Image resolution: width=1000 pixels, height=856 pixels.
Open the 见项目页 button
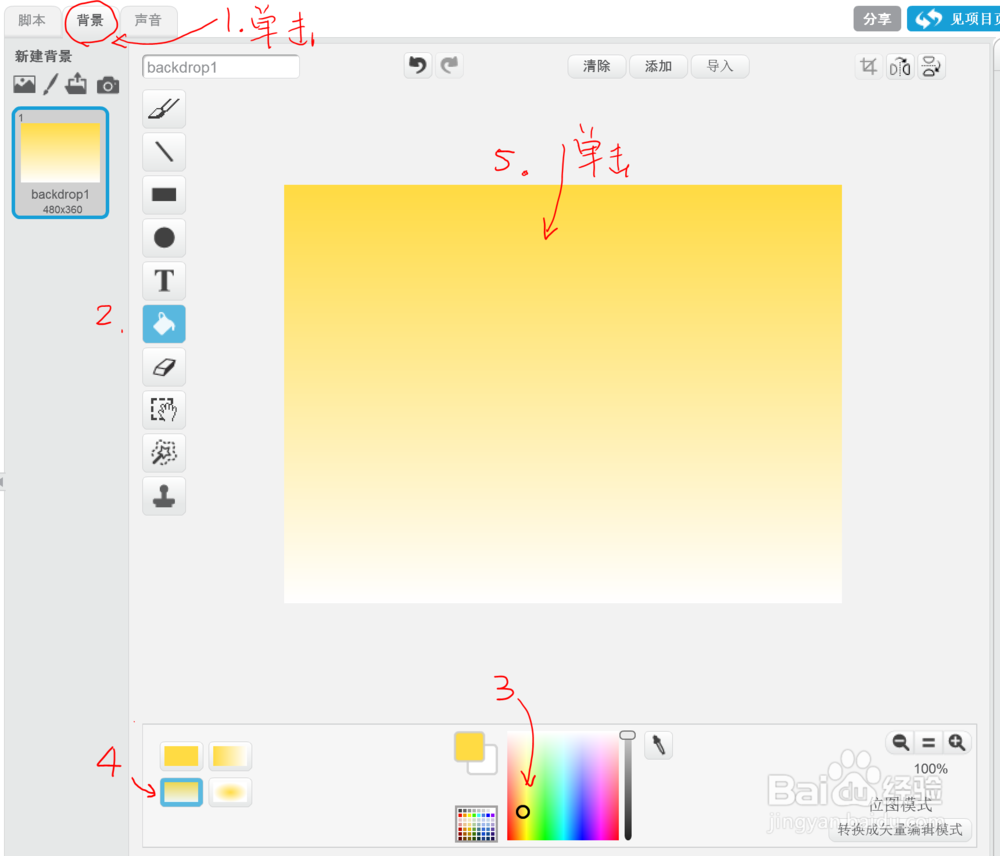point(953,19)
